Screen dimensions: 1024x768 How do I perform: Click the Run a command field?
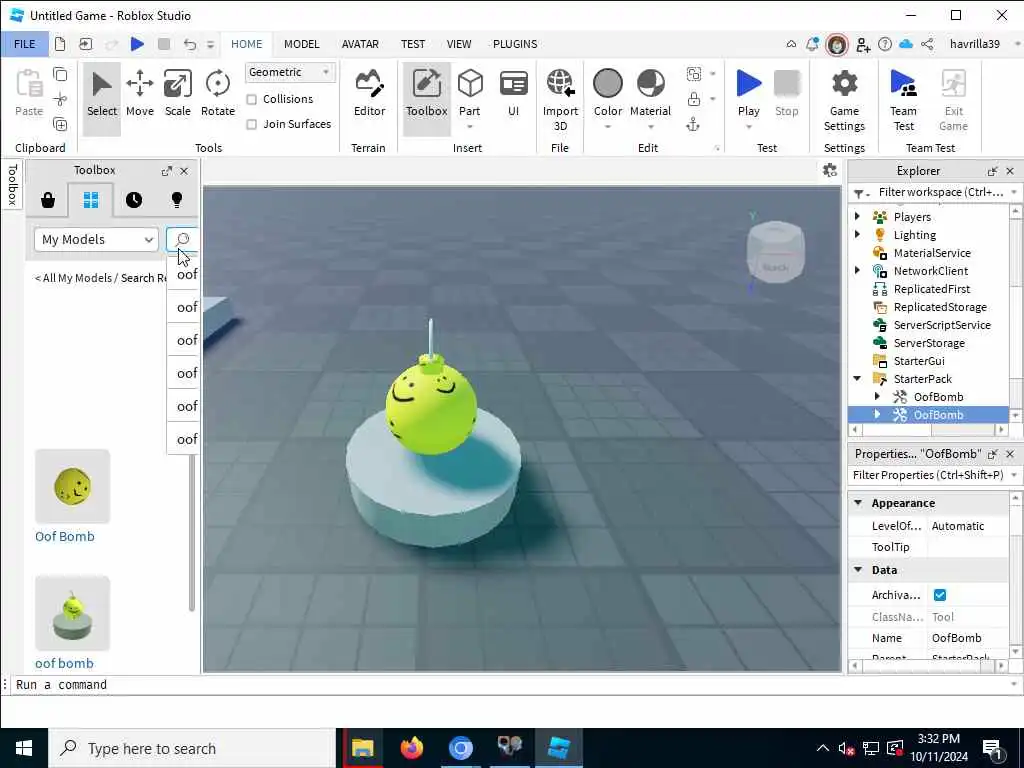click(x=509, y=684)
